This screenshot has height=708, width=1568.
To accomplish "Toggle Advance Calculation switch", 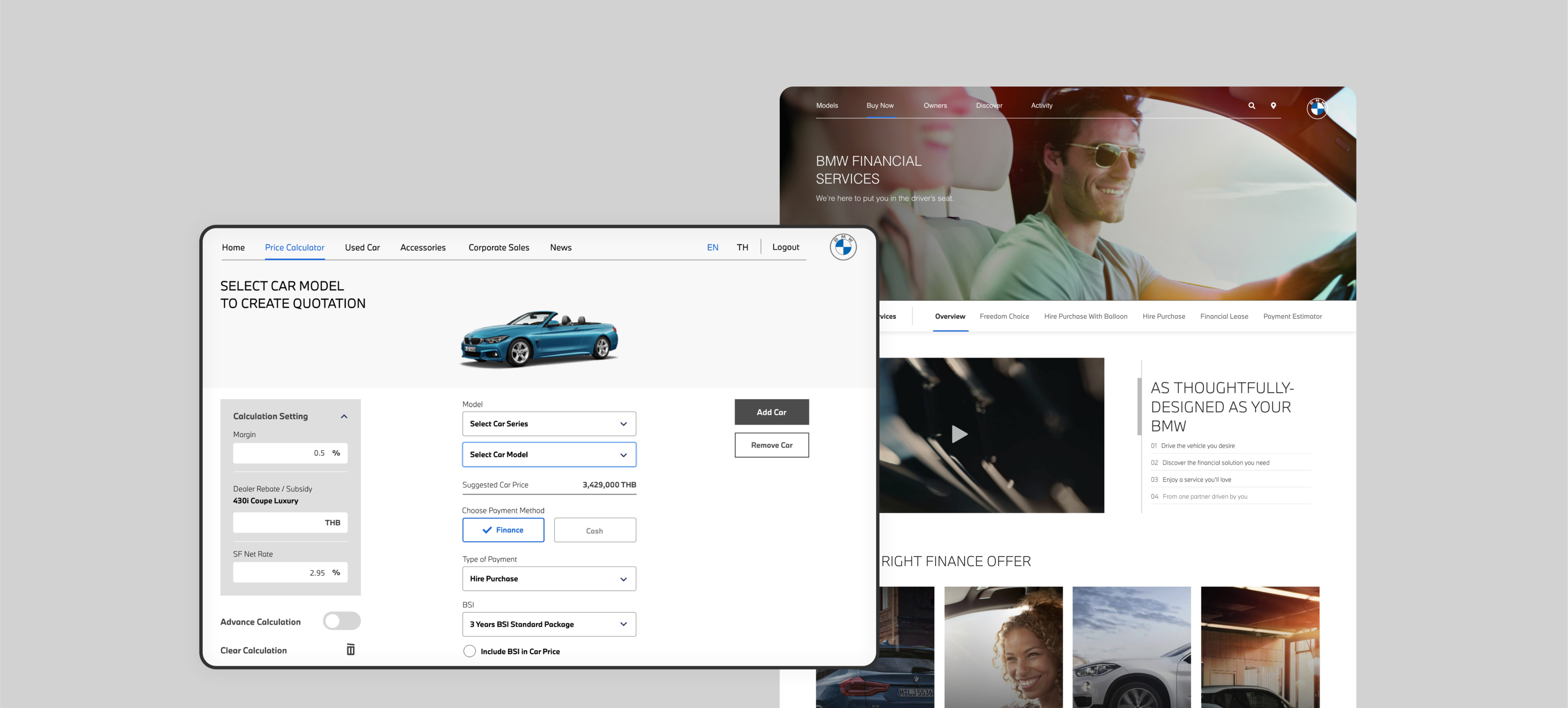I will [341, 621].
